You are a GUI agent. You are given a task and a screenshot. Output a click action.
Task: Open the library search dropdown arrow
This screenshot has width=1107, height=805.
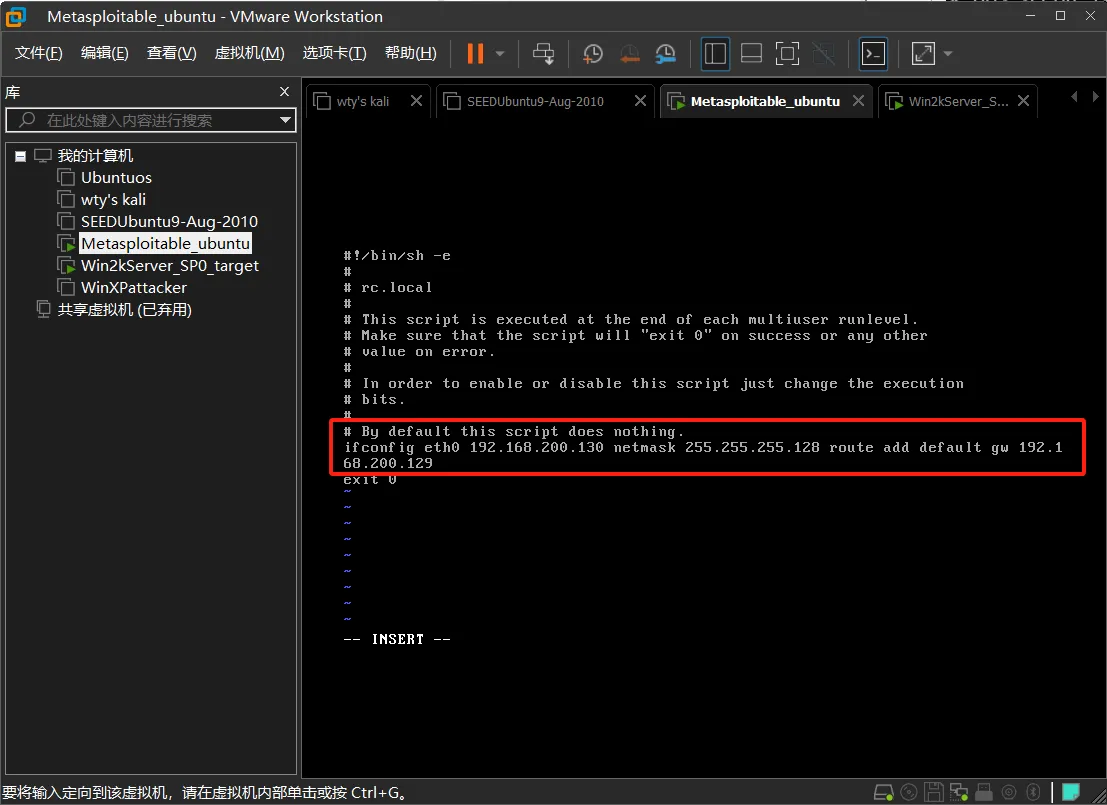(x=285, y=120)
